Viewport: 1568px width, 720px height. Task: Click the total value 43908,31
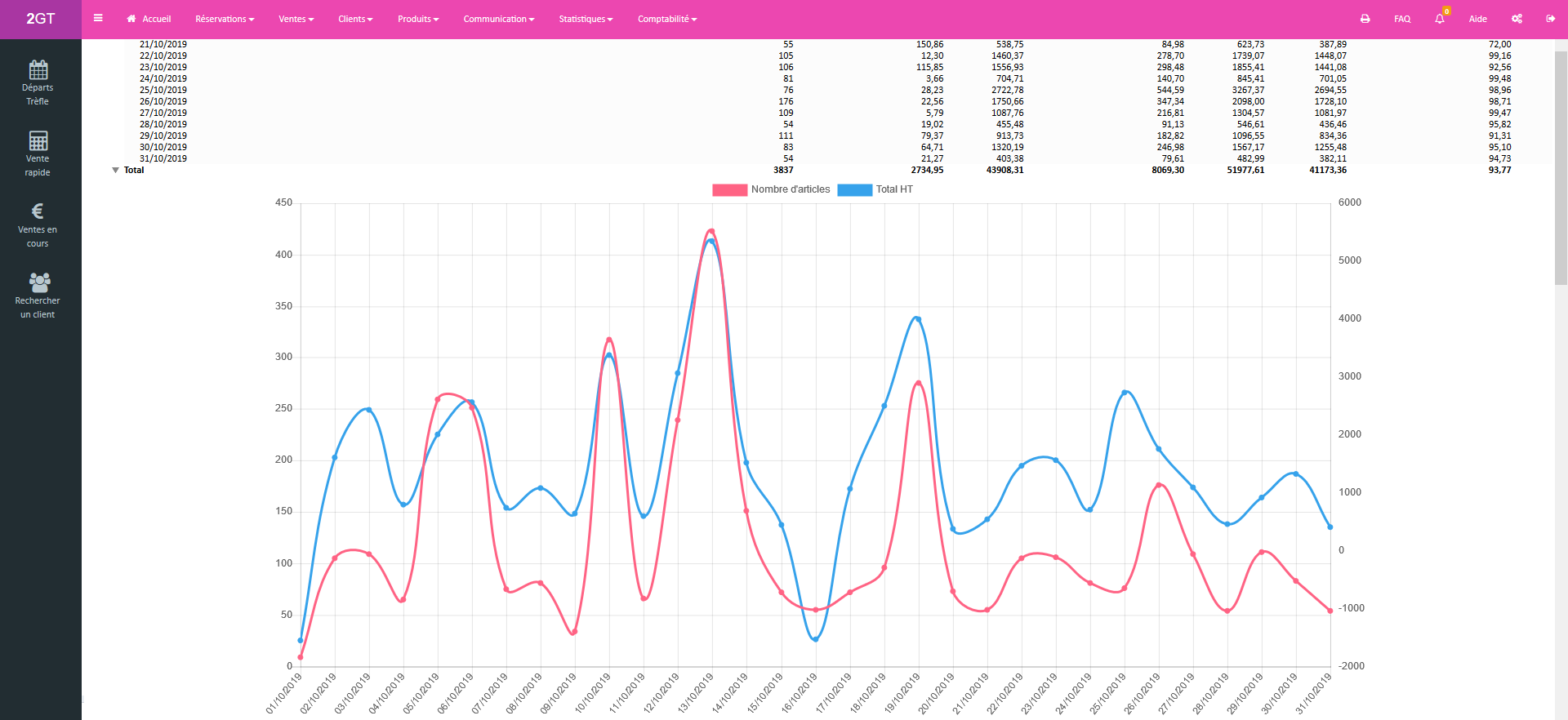point(1004,170)
